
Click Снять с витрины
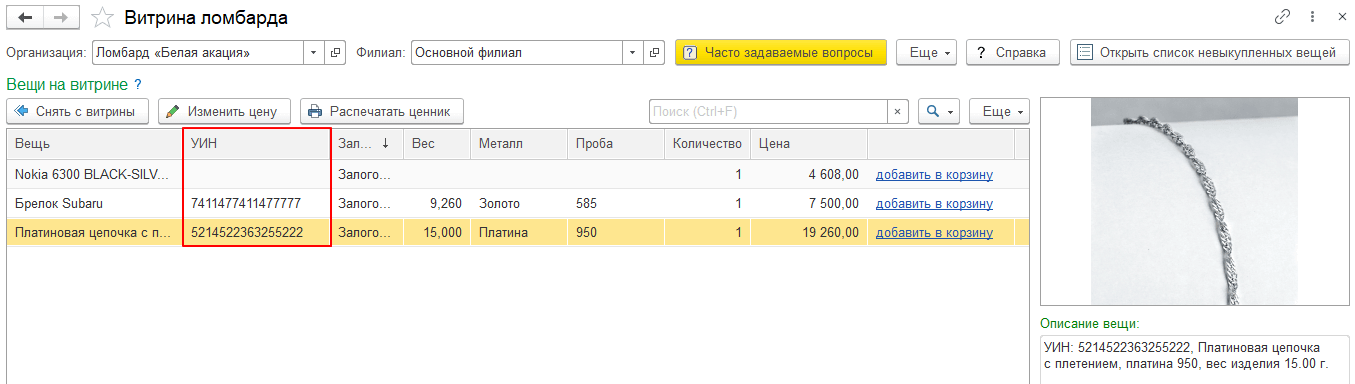(x=78, y=111)
